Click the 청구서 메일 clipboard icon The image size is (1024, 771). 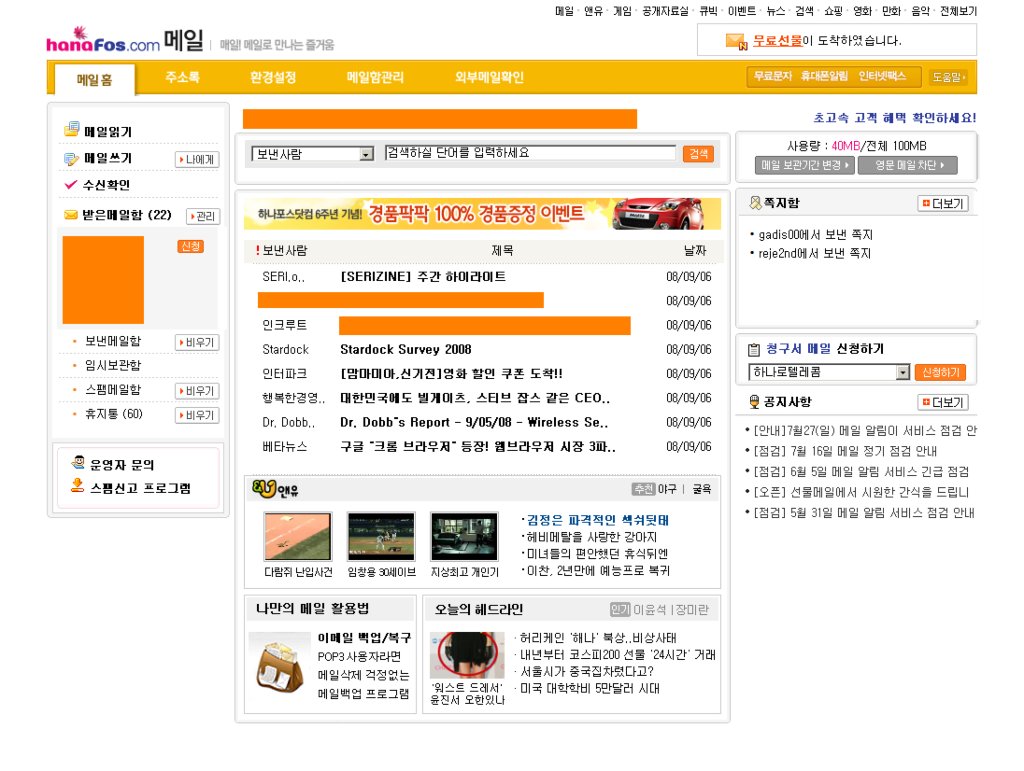click(754, 349)
